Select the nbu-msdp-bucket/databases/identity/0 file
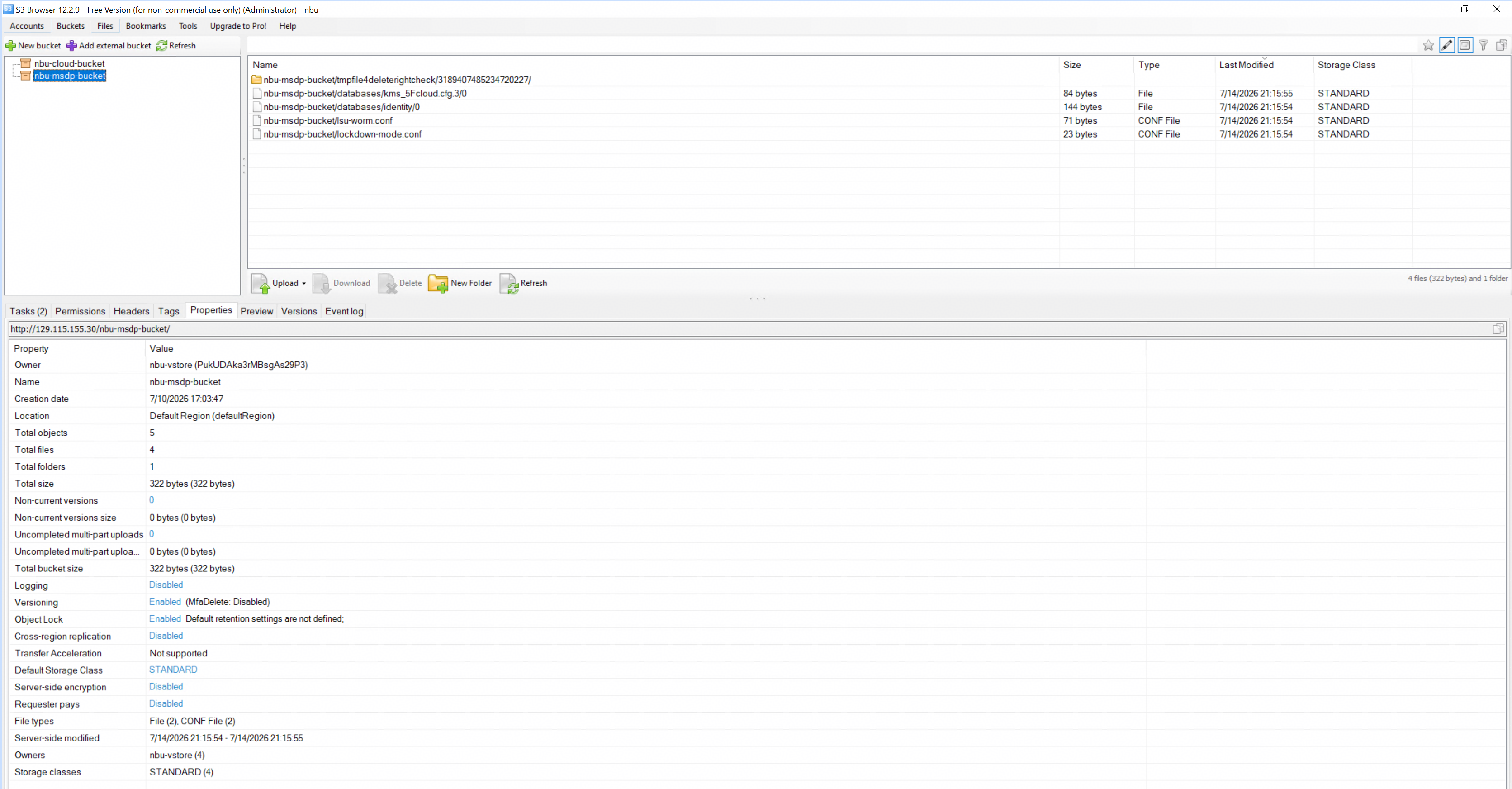 [341, 107]
